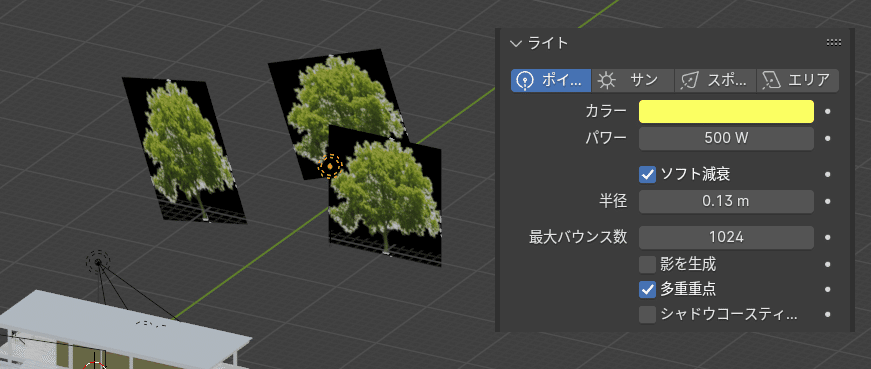Select the エリア light type
Screen dimensions: 871x369
pyautogui.click(x=798, y=81)
